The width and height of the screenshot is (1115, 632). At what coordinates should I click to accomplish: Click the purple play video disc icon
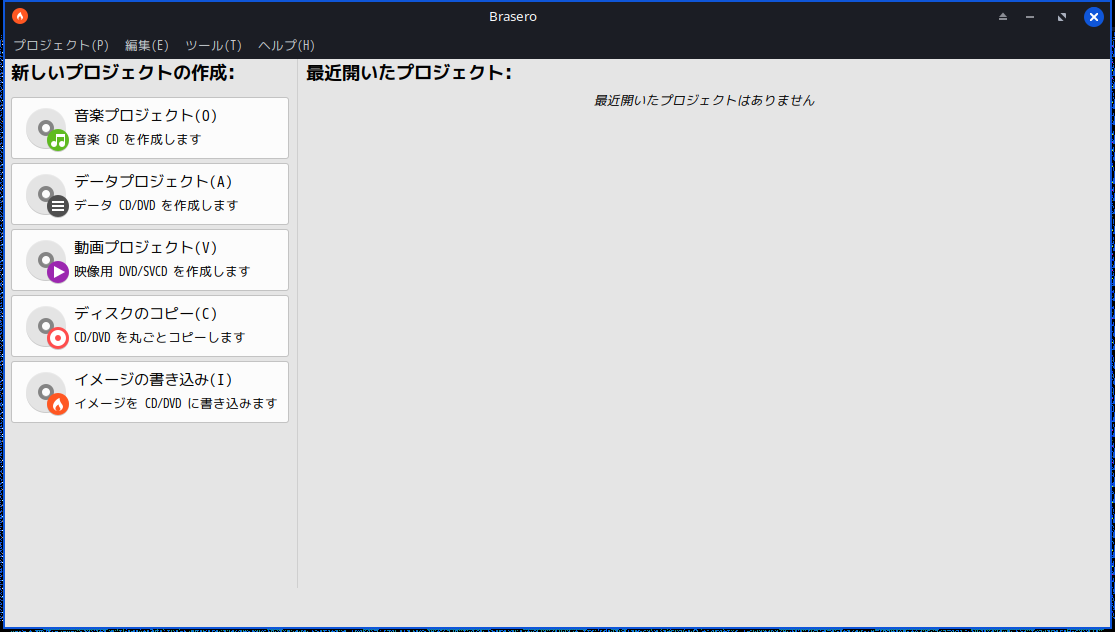(x=47, y=262)
